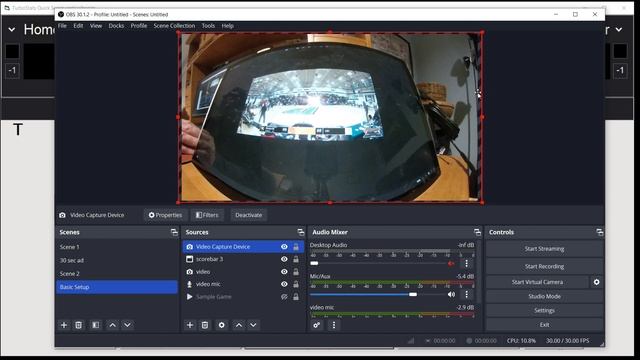
Task: Undock the Sources panel
Action: (x=301, y=232)
